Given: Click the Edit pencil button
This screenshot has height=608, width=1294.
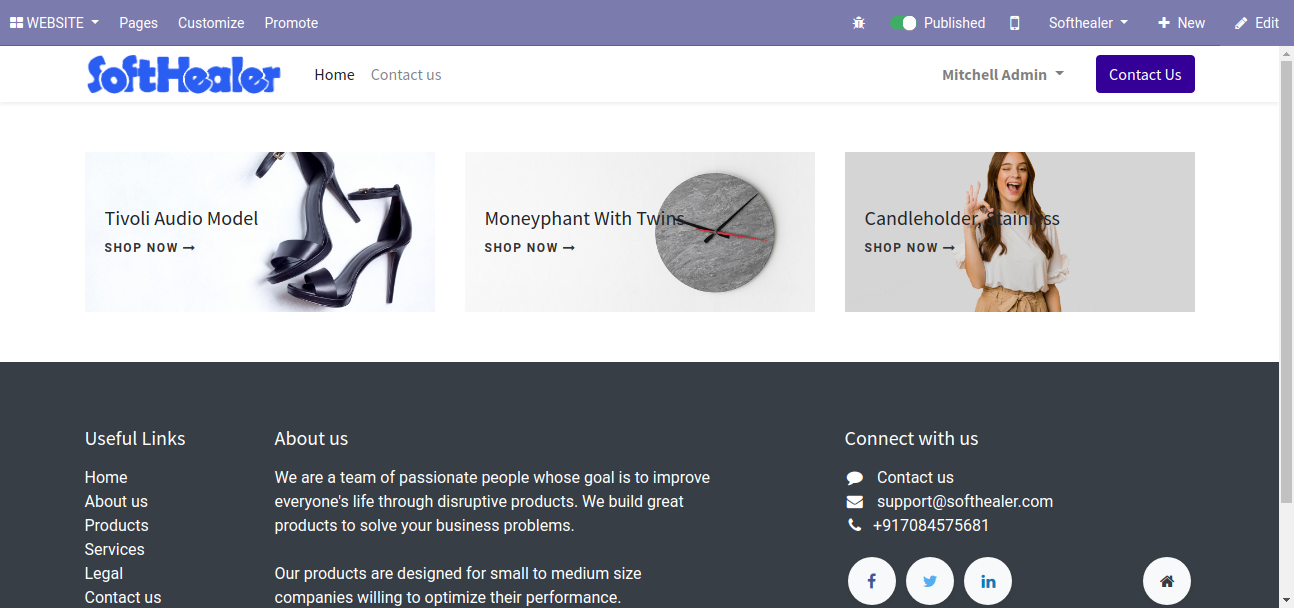Looking at the screenshot, I should [x=1257, y=23].
